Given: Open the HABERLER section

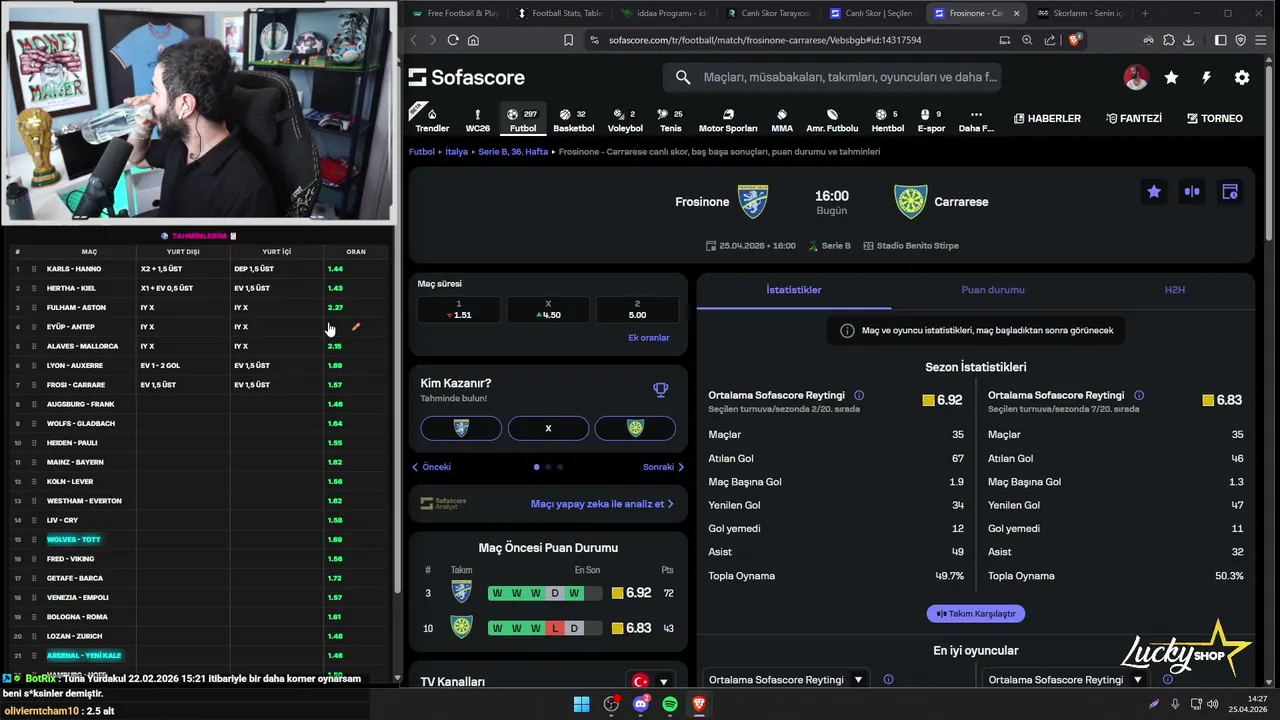Looking at the screenshot, I should 1047,118.
